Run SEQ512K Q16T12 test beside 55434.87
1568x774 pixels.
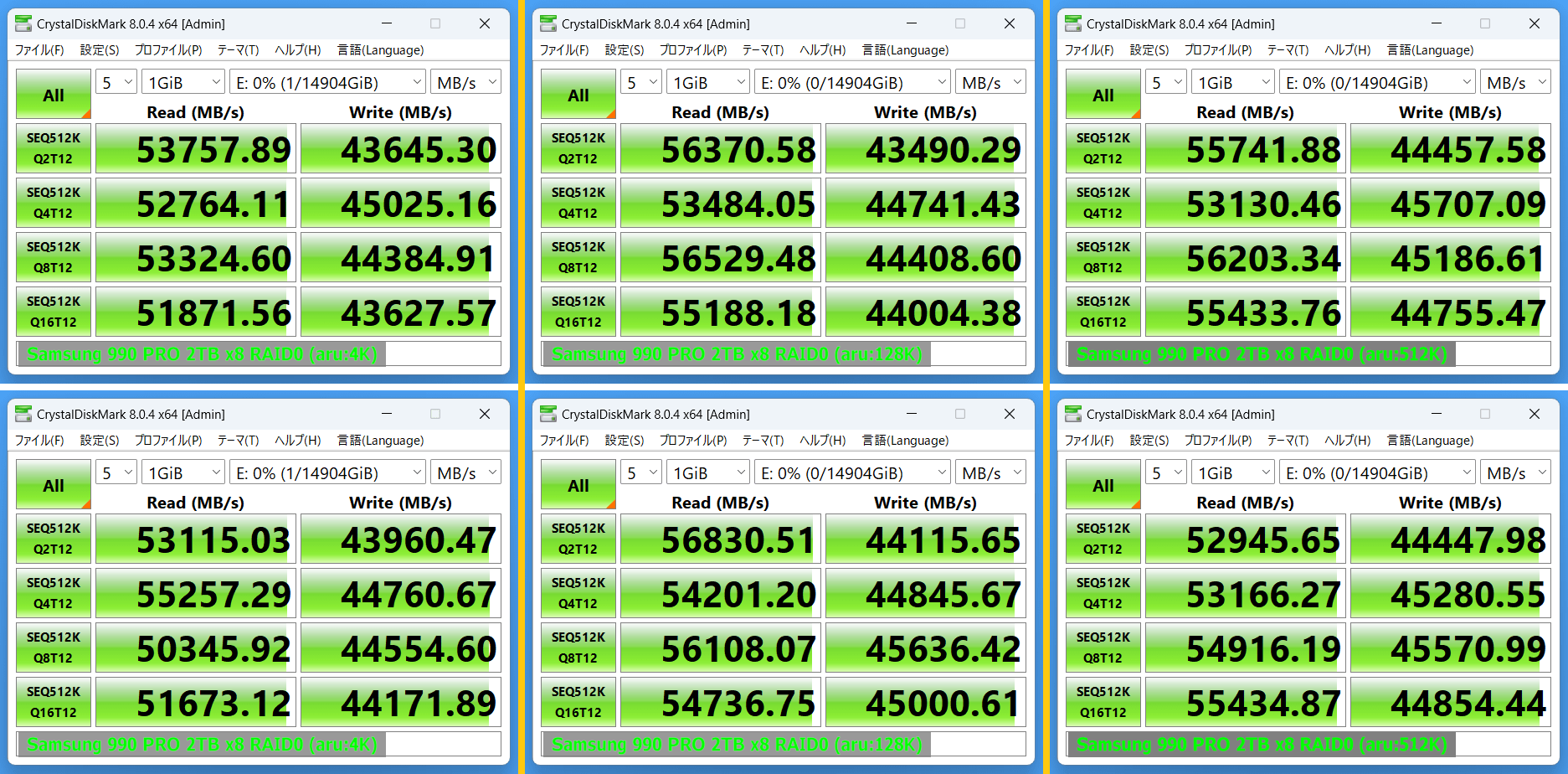(1103, 702)
